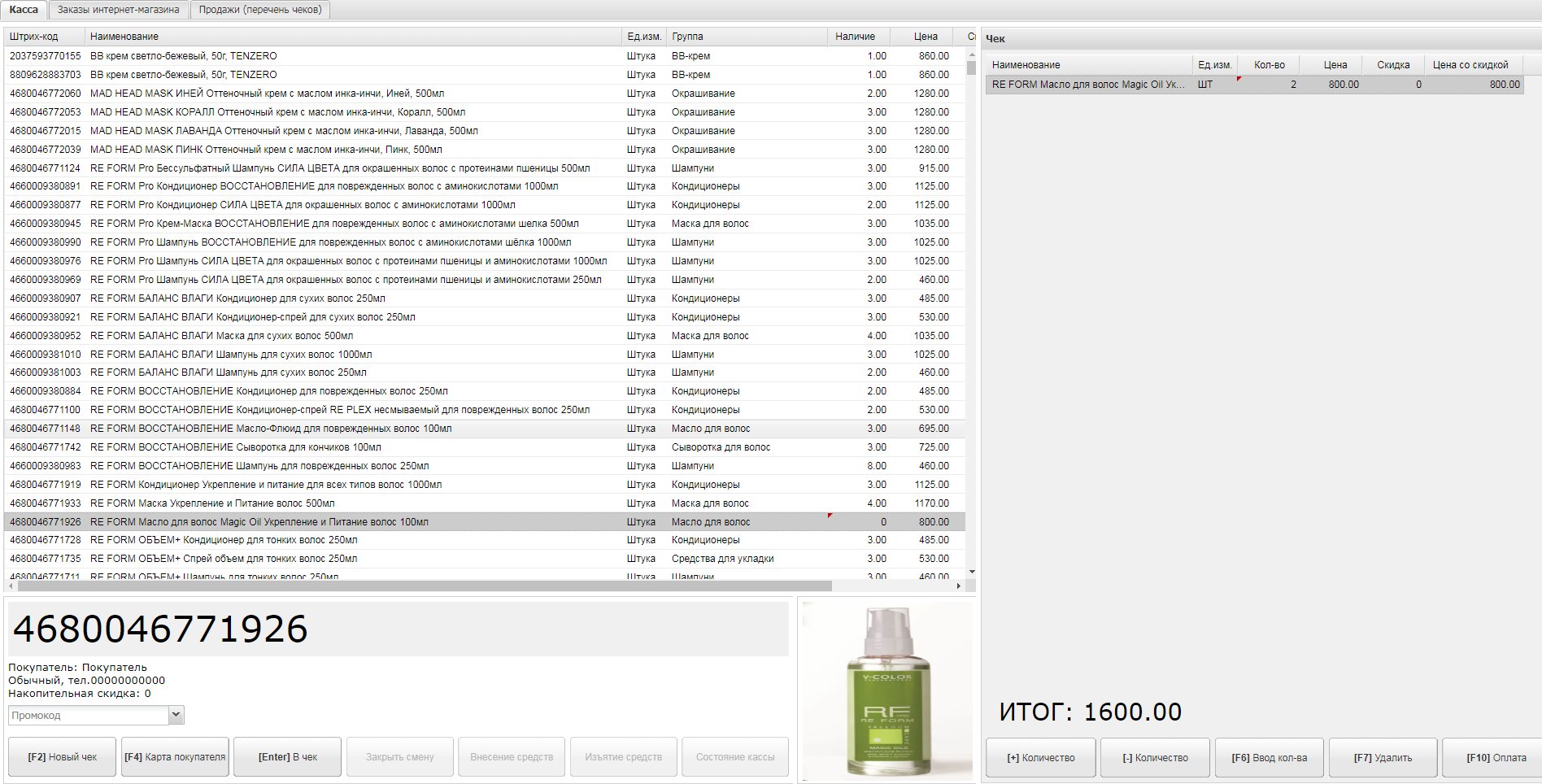Select the ОБЪЕМ+ Спрей объем 250мл row

(x=485, y=559)
